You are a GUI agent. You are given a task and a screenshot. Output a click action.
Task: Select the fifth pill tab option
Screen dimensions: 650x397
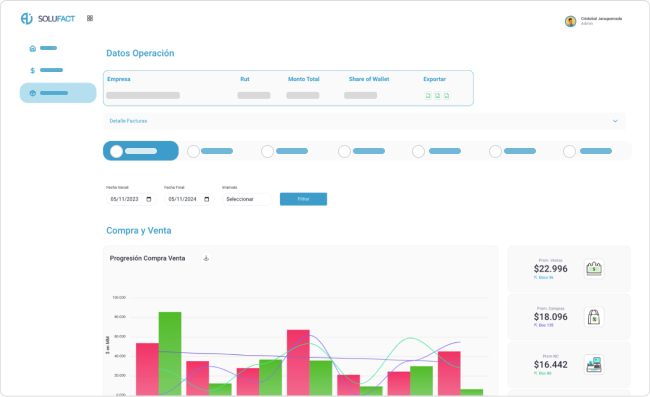pyautogui.click(x=437, y=151)
